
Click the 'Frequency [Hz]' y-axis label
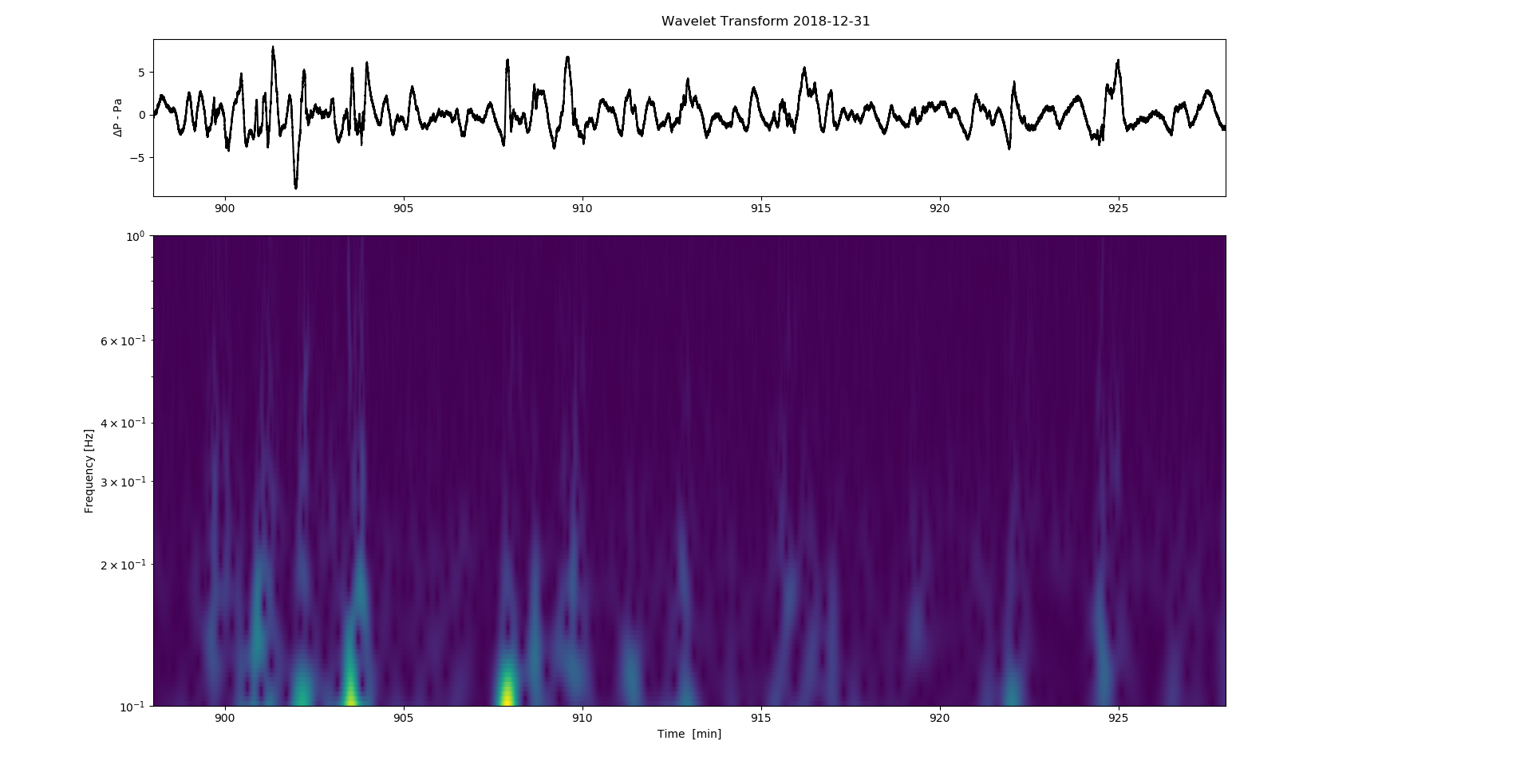(x=89, y=471)
